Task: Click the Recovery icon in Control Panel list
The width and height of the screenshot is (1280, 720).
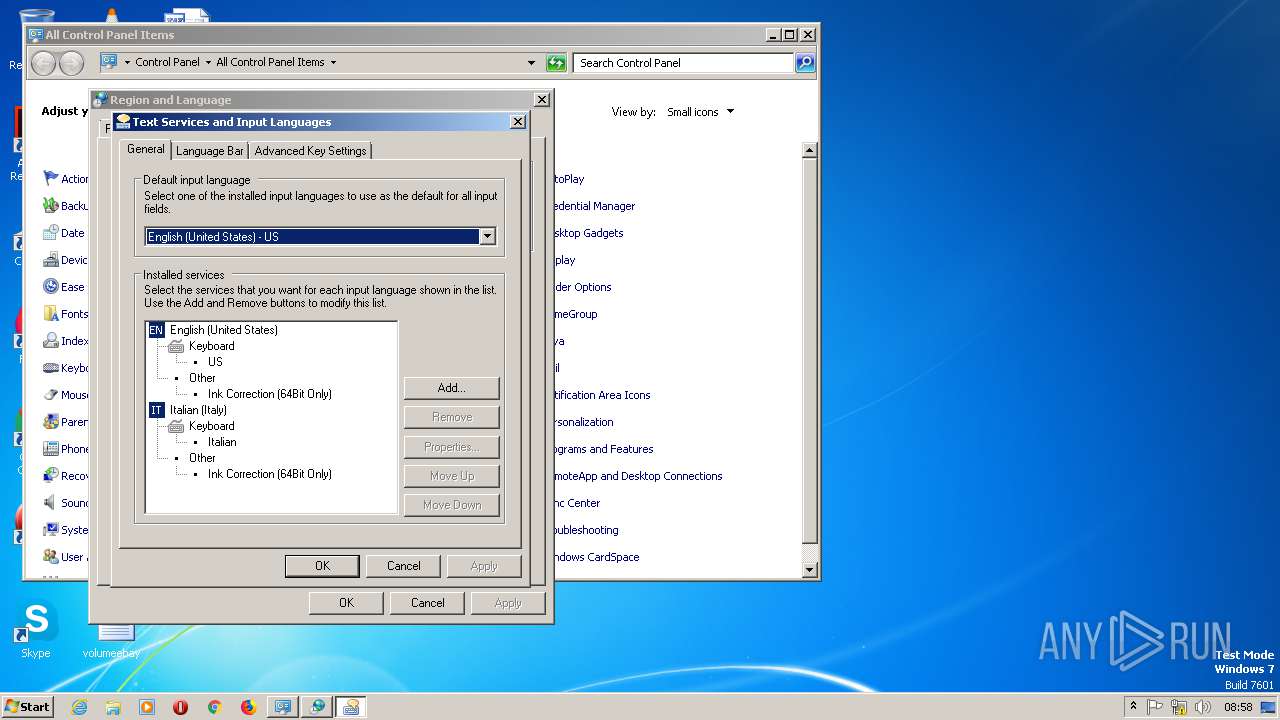Action: [51, 476]
